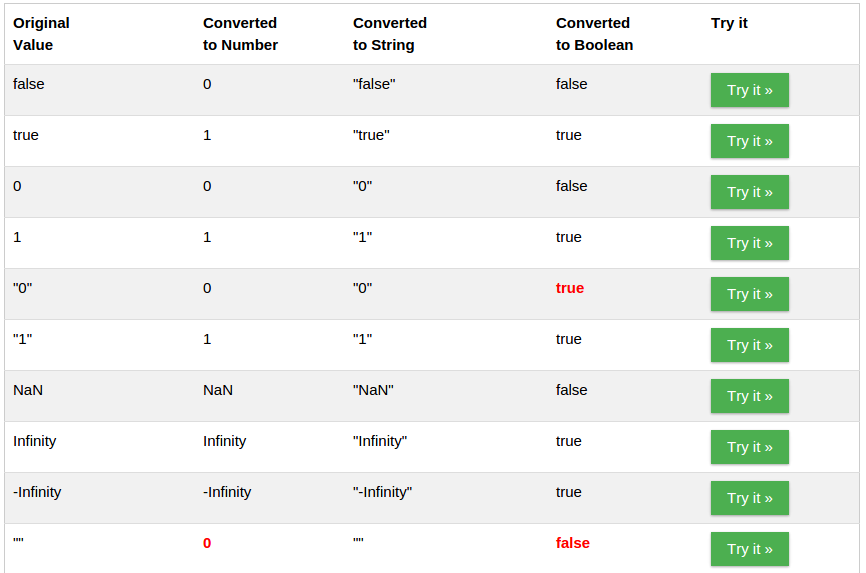Click Try it button for false row
This screenshot has width=866, height=573.
749,90
